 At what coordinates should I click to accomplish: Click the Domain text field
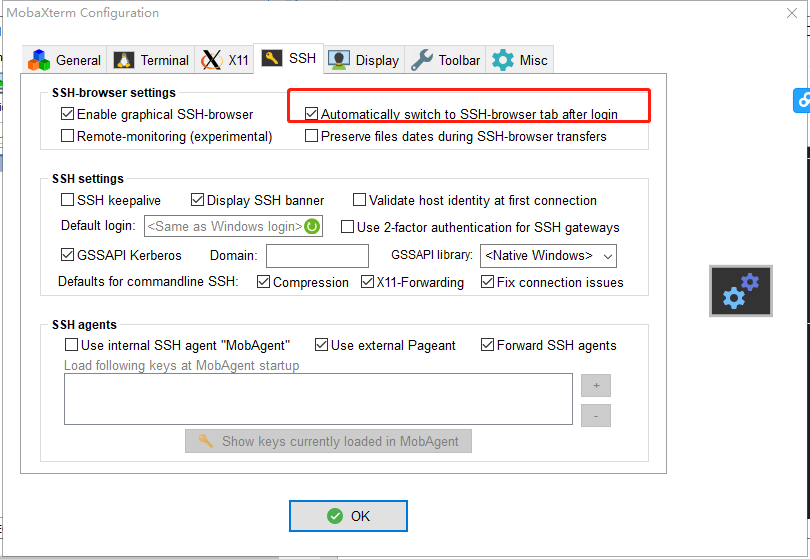coord(317,256)
